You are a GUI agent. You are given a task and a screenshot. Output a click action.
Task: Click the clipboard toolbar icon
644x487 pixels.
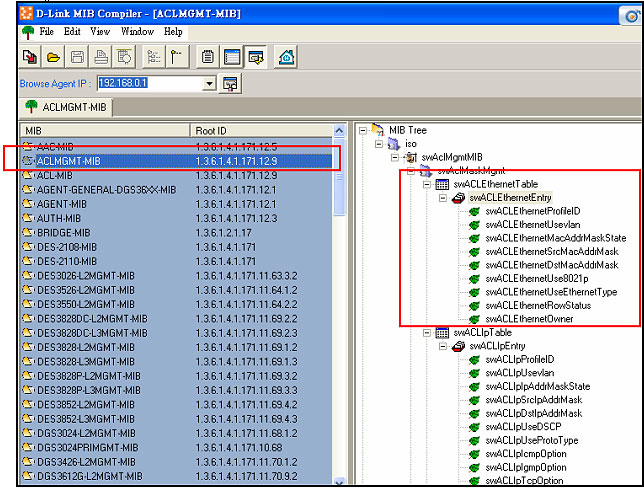[x=208, y=57]
